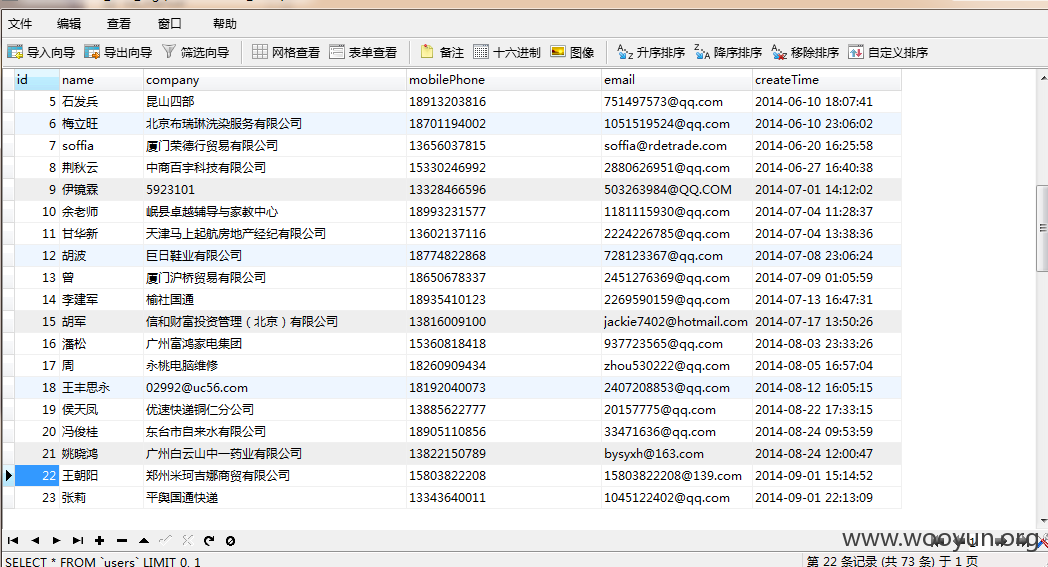Open the 查看 menu
Screen dimensions: 1048x567
(x=119, y=24)
